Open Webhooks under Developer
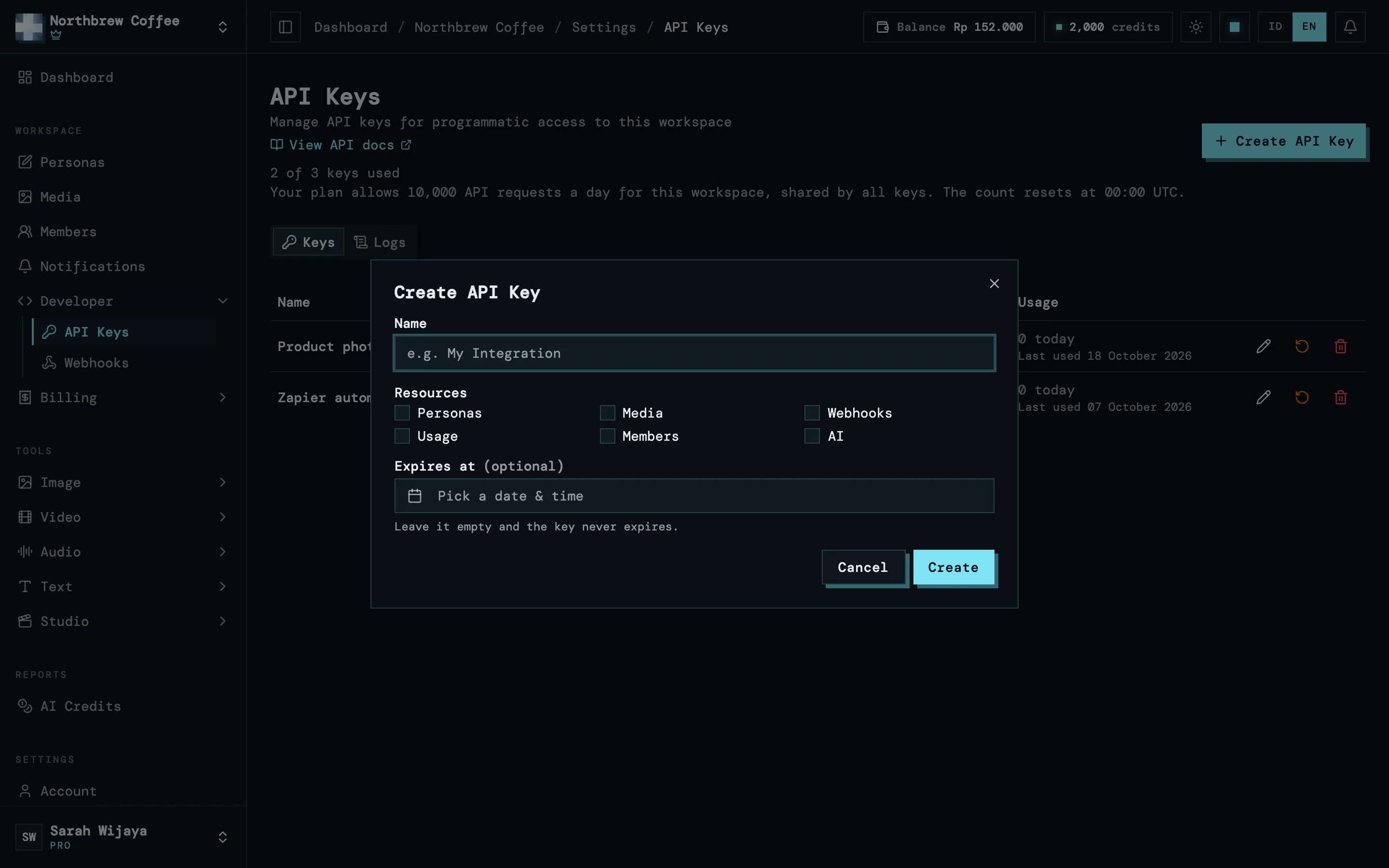This screenshot has height=868, width=1389. coord(124,363)
